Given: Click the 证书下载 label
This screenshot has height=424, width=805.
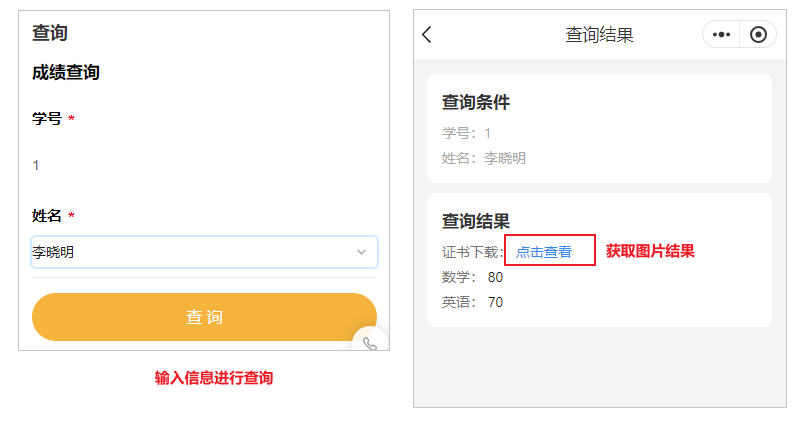Looking at the screenshot, I should [472, 252].
